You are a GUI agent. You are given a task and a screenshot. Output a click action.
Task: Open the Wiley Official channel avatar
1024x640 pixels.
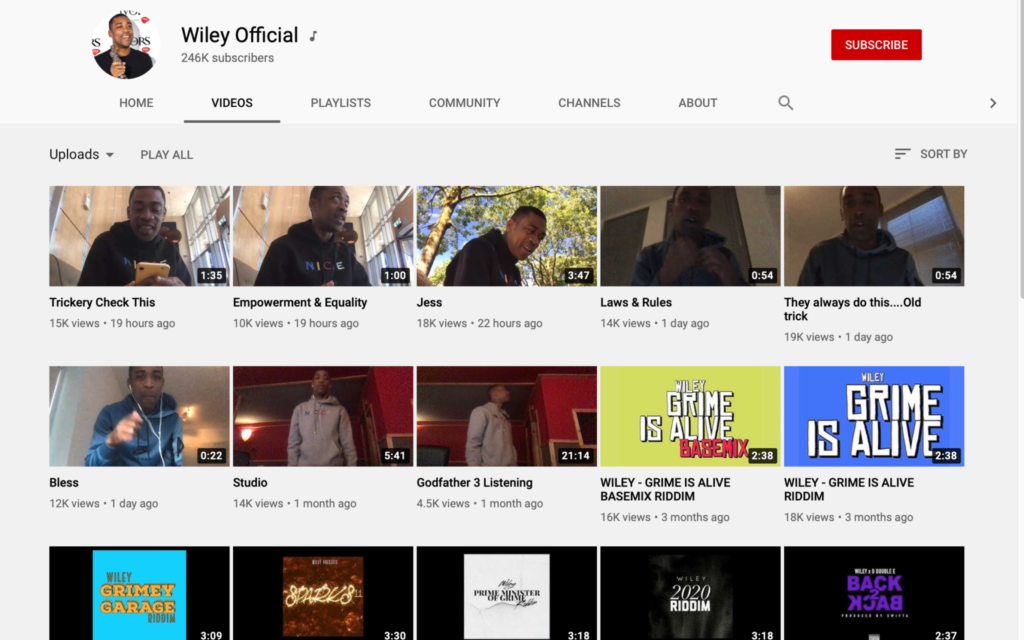[125, 44]
